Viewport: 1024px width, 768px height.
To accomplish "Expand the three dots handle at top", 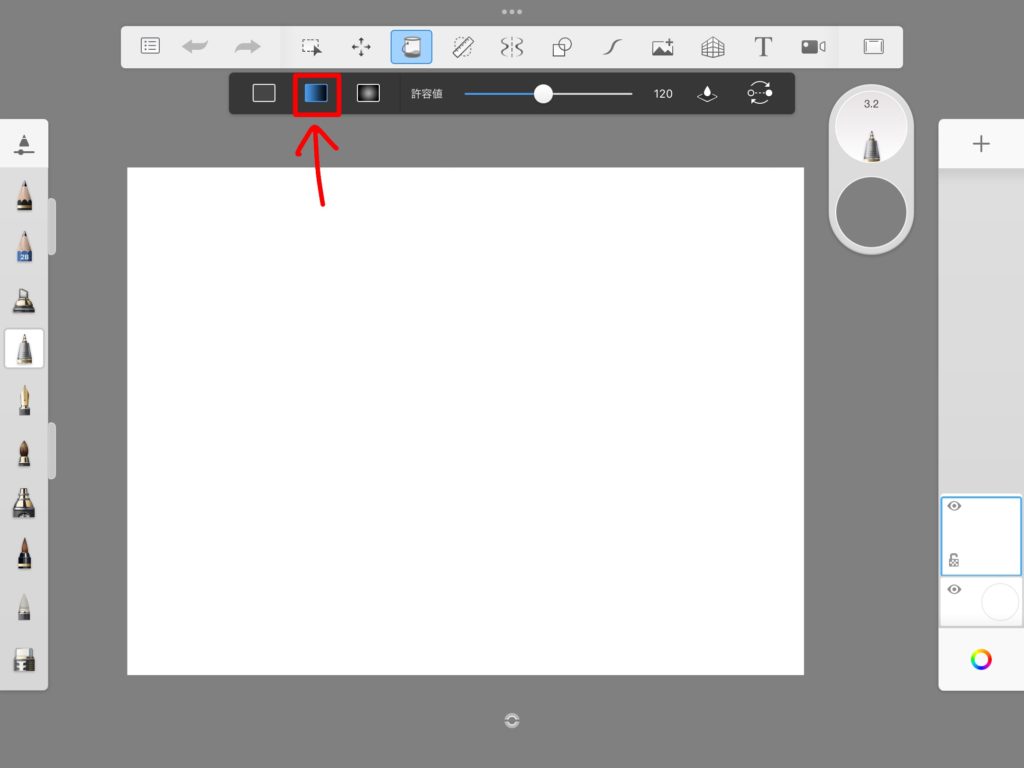I will 512,12.
